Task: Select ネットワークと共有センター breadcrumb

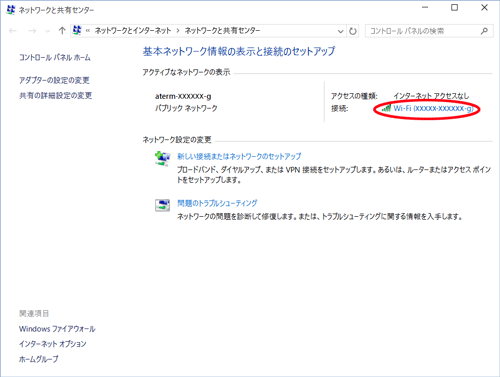Action: coord(222,31)
